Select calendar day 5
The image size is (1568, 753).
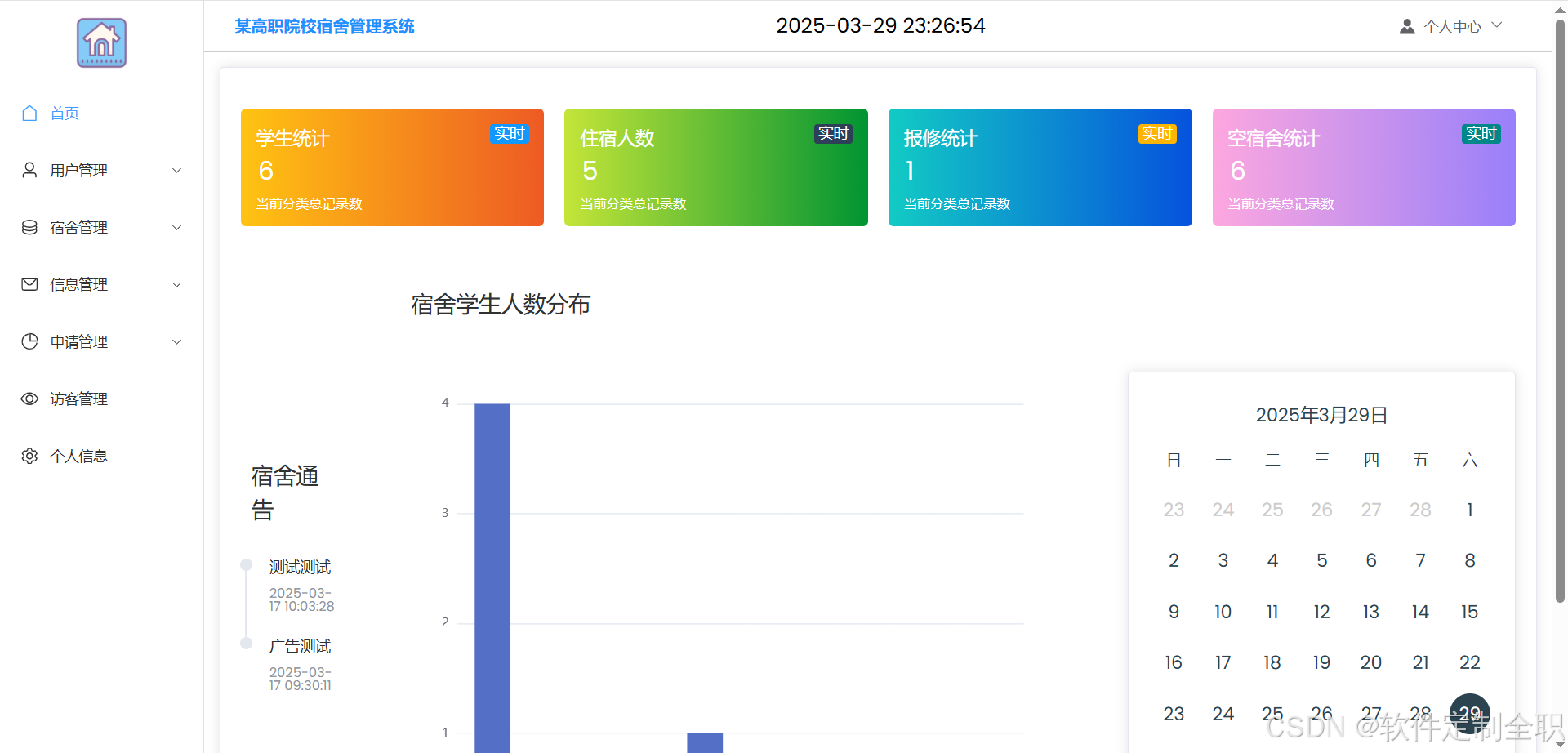[x=1321, y=560]
